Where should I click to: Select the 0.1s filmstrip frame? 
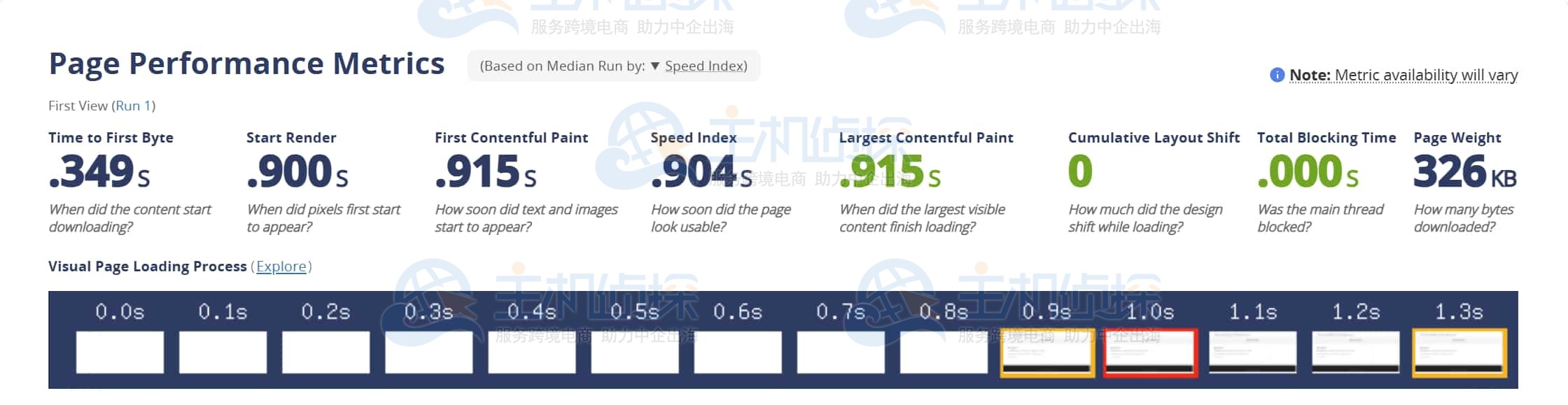(223, 353)
